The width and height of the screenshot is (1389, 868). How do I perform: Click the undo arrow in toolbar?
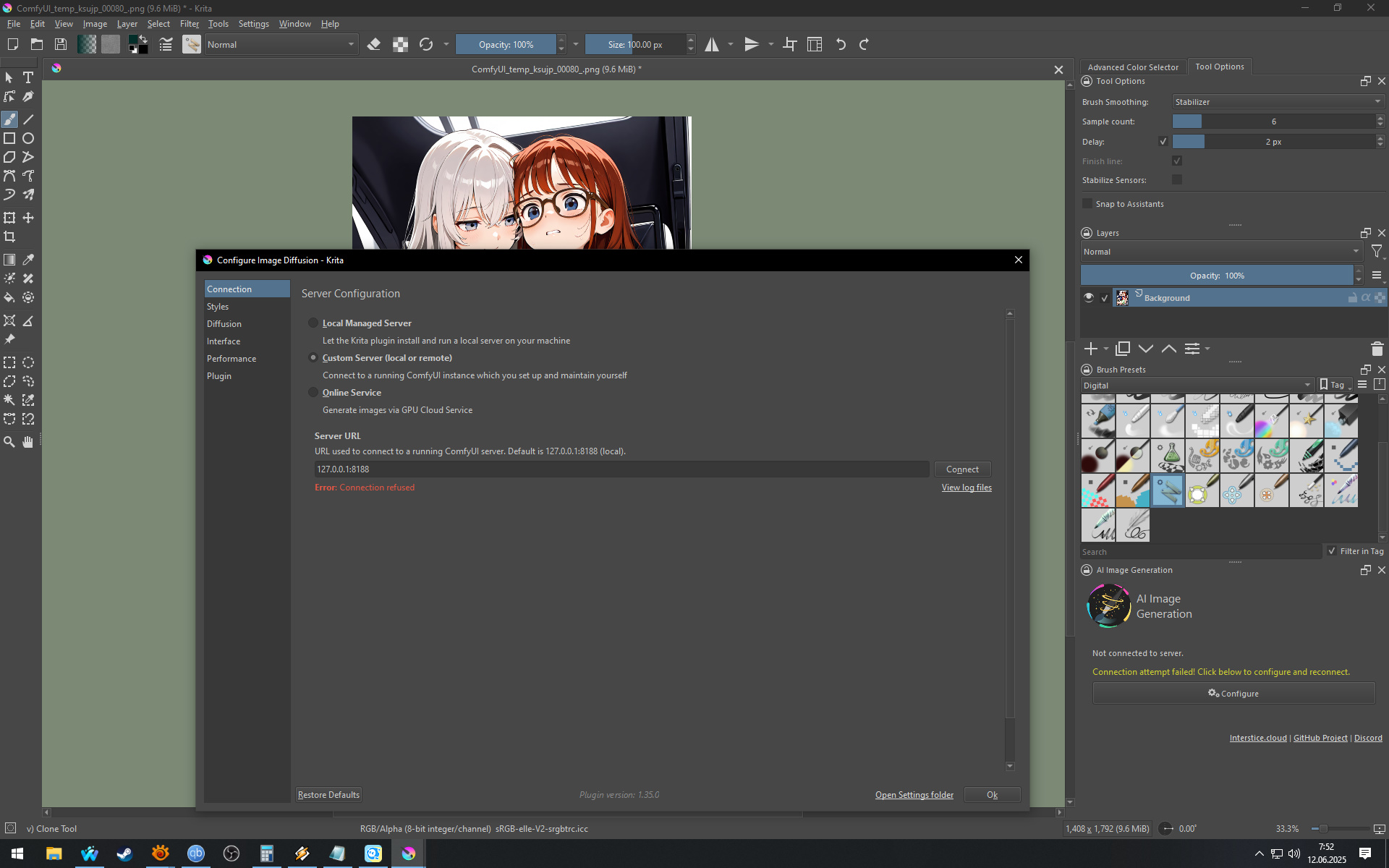click(841, 45)
